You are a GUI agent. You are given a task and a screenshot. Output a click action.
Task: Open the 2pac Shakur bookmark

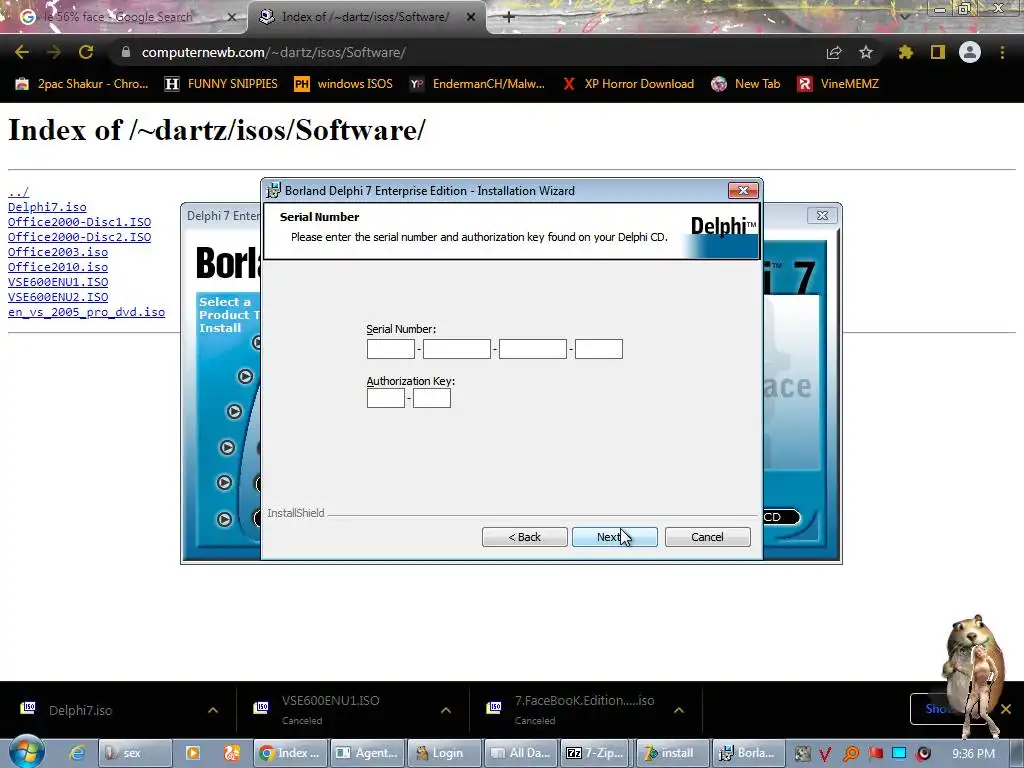coord(82,84)
